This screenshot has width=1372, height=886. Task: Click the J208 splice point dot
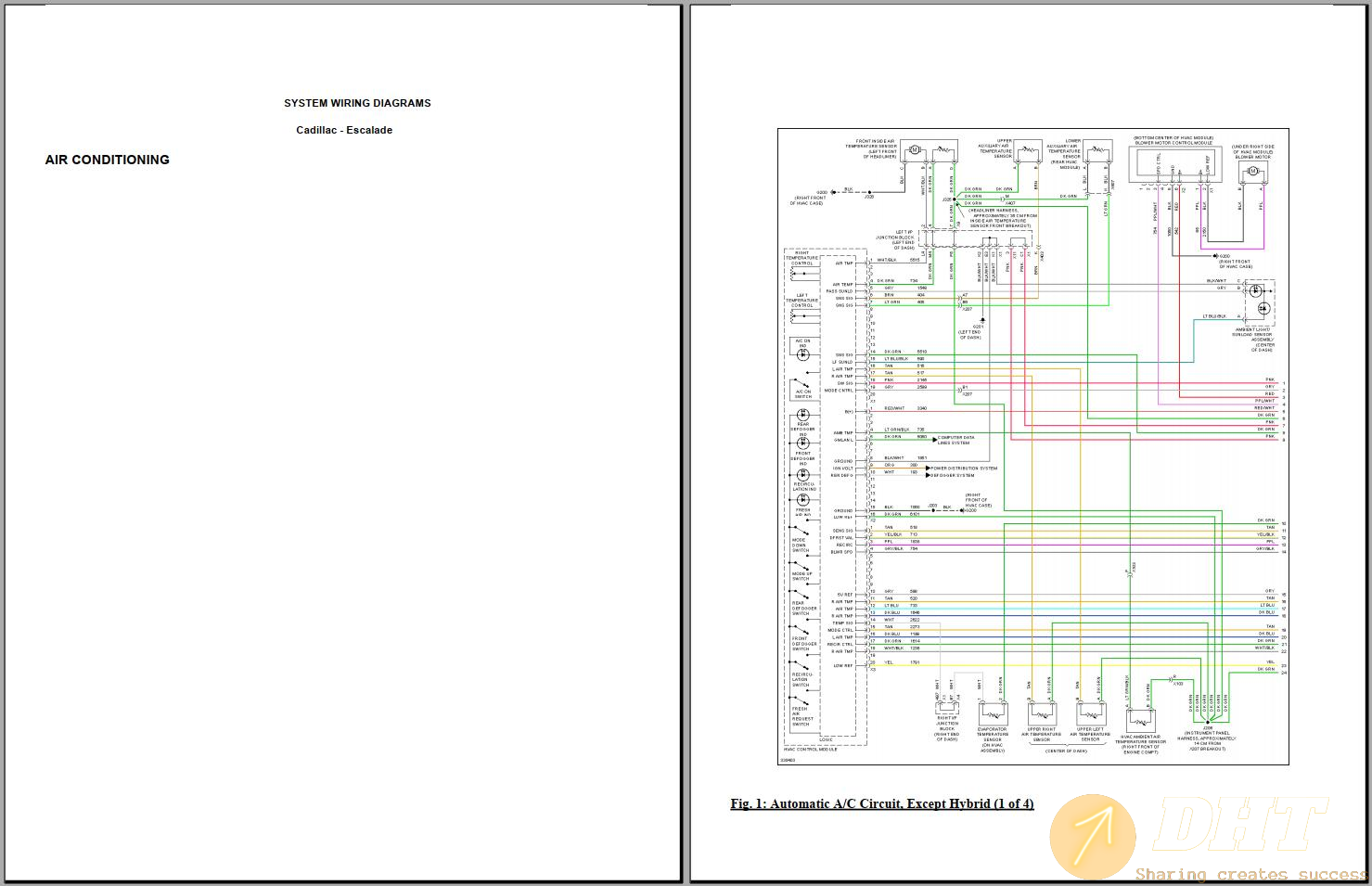pyautogui.click(x=1208, y=723)
